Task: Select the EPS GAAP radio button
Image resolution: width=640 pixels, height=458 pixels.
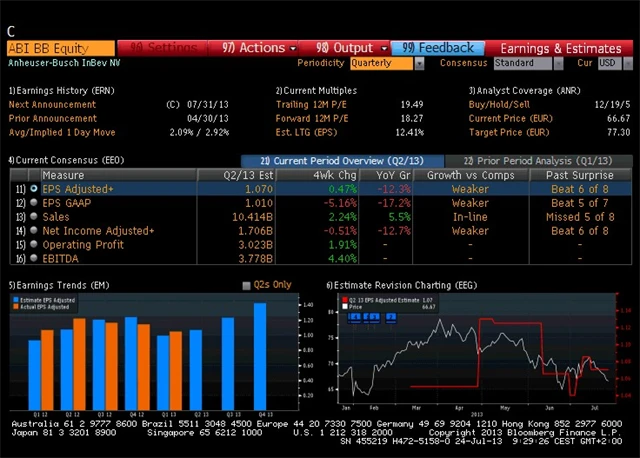Action: coord(35,202)
